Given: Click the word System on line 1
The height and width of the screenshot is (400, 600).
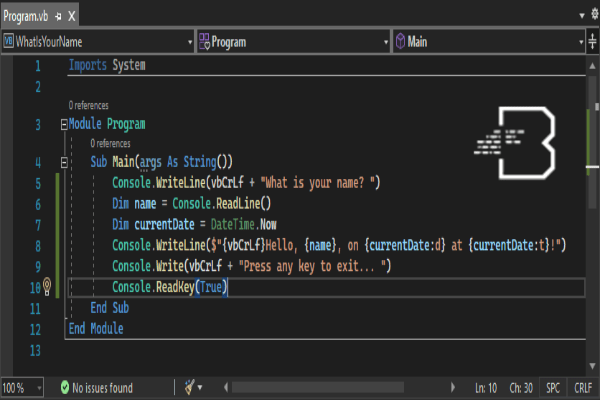Looking at the screenshot, I should coord(129,65).
